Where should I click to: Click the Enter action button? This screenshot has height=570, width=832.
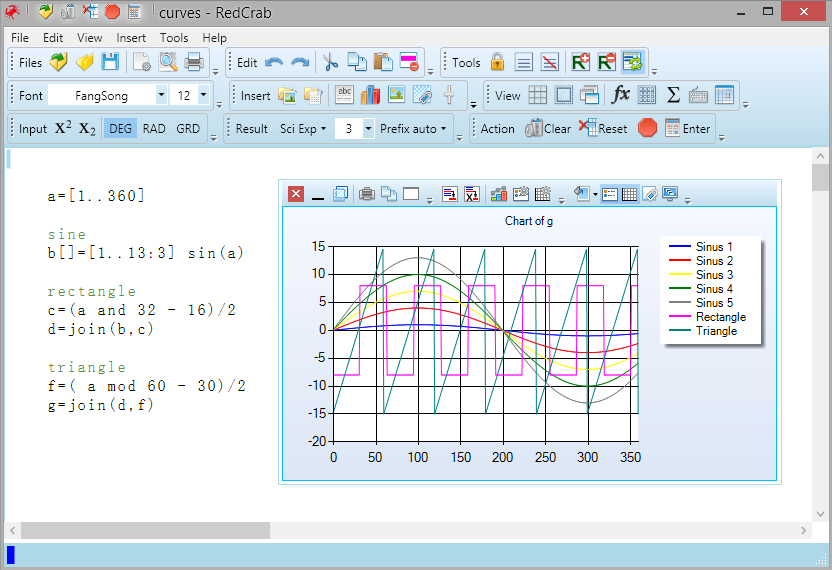(688, 128)
